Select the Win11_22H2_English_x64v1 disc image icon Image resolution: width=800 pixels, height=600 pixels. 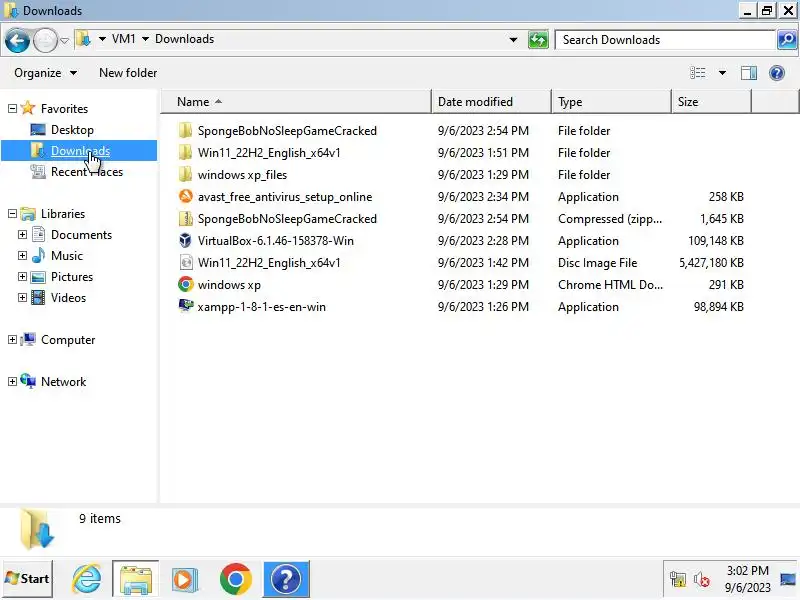click(x=186, y=262)
